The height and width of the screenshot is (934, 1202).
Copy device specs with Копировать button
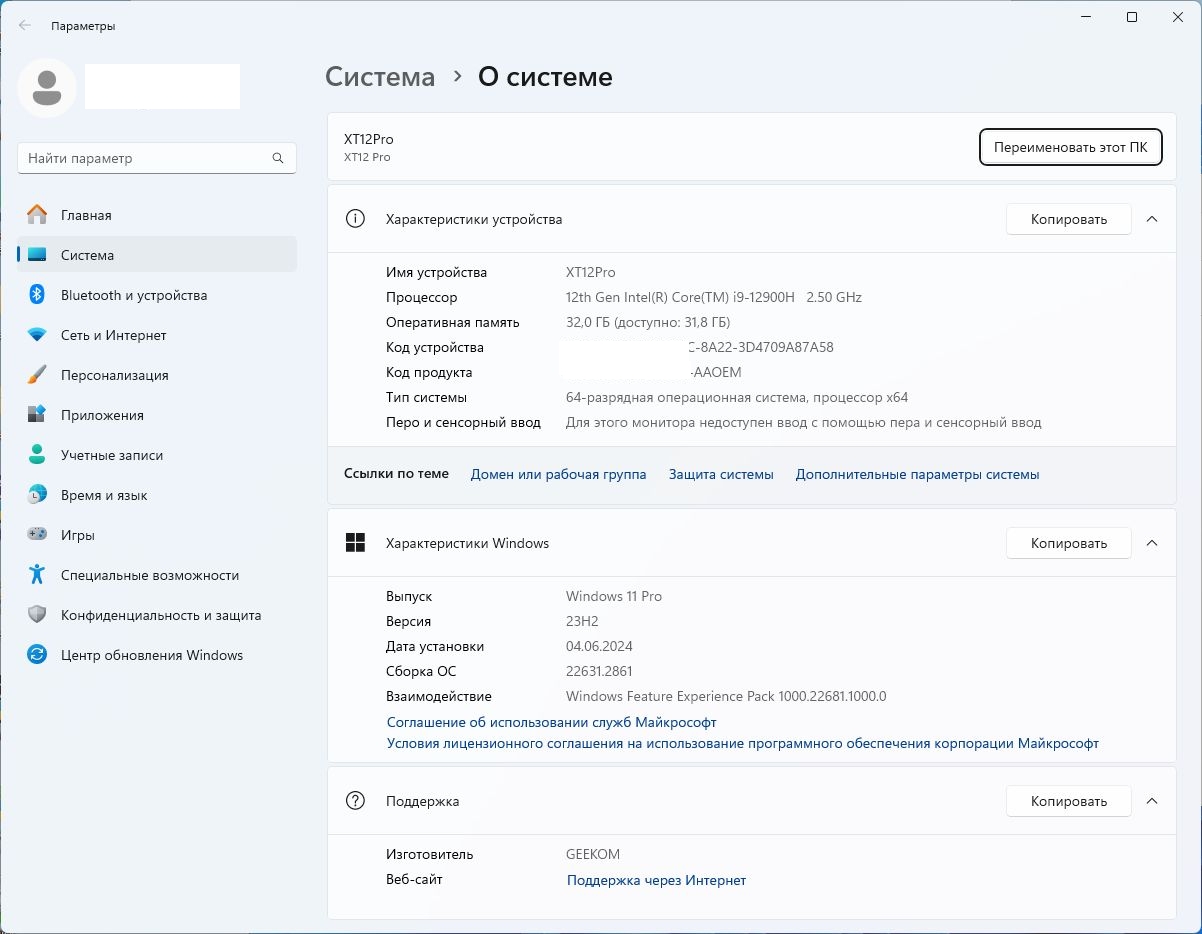point(1068,219)
